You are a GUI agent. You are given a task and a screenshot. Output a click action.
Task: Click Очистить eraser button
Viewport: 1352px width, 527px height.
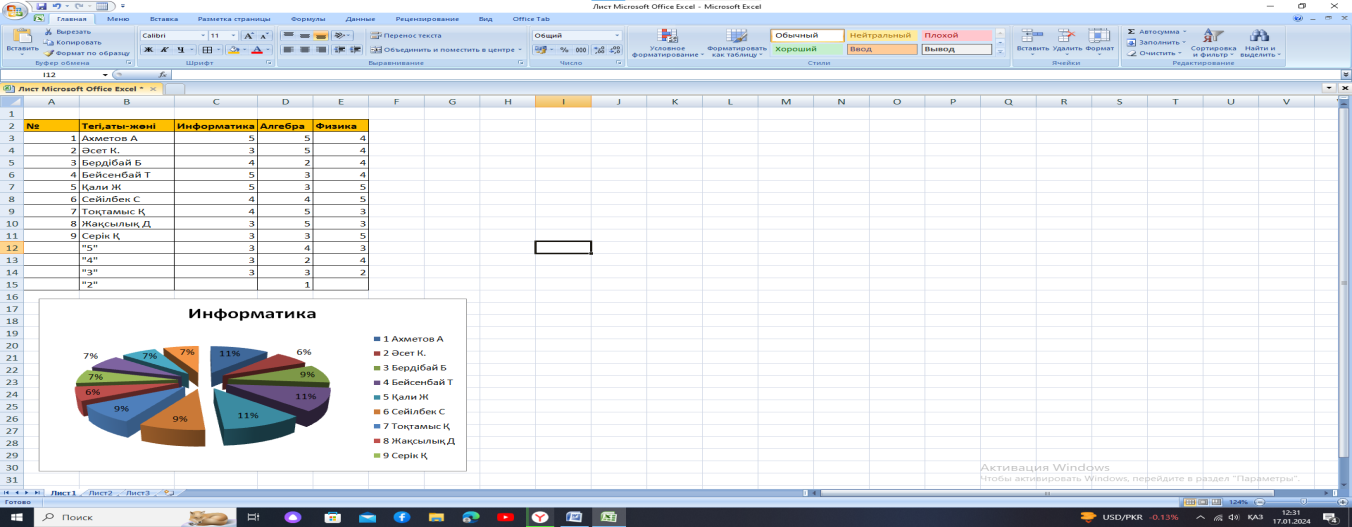(x=1155, y=53)
